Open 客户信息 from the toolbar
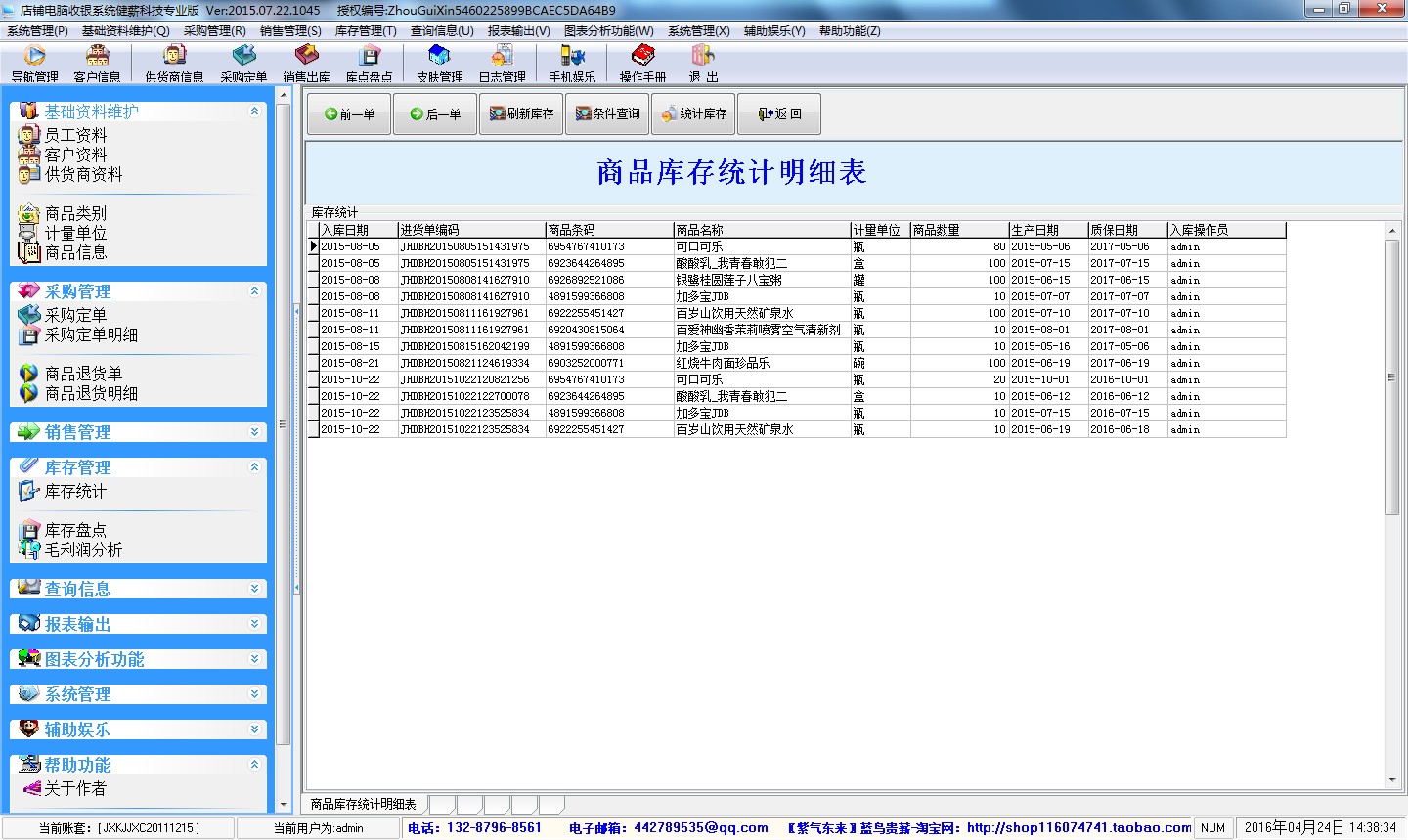 (x=97, y=63)
